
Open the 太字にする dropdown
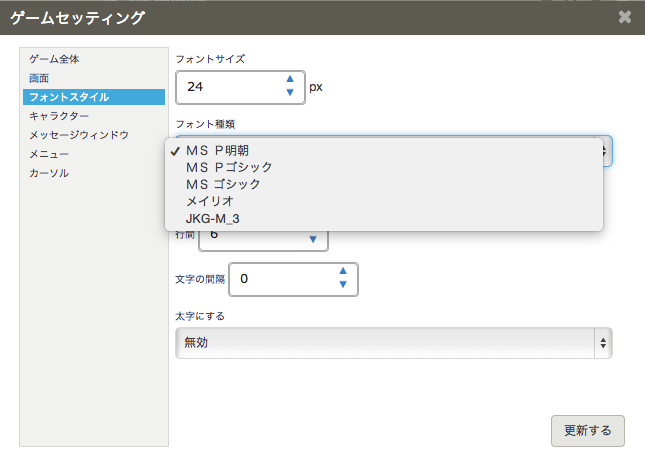[x=393, y=342]
